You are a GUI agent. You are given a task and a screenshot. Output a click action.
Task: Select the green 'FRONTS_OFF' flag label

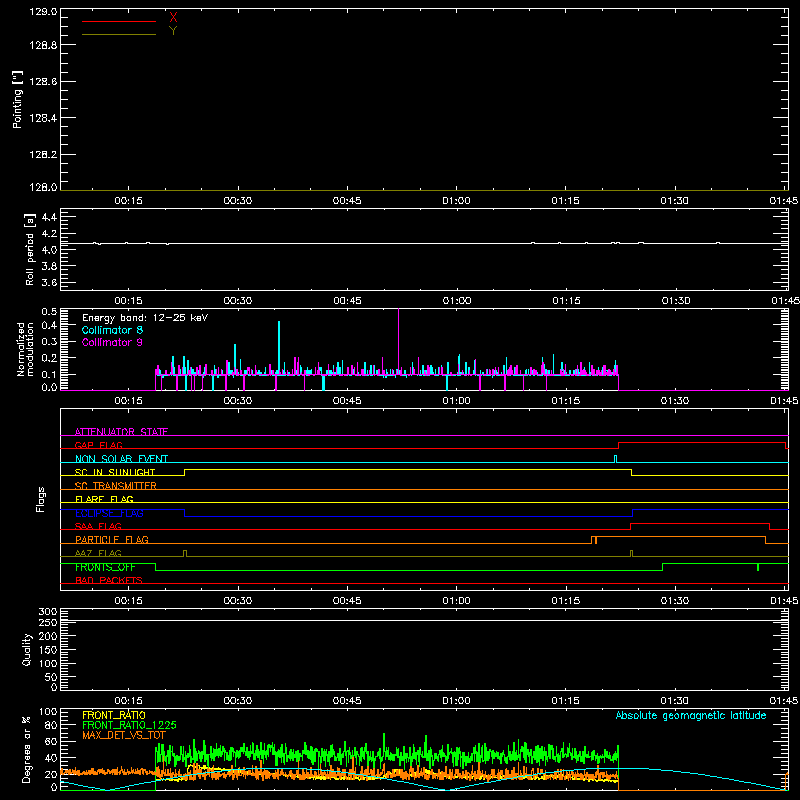[x=105, y=567]
